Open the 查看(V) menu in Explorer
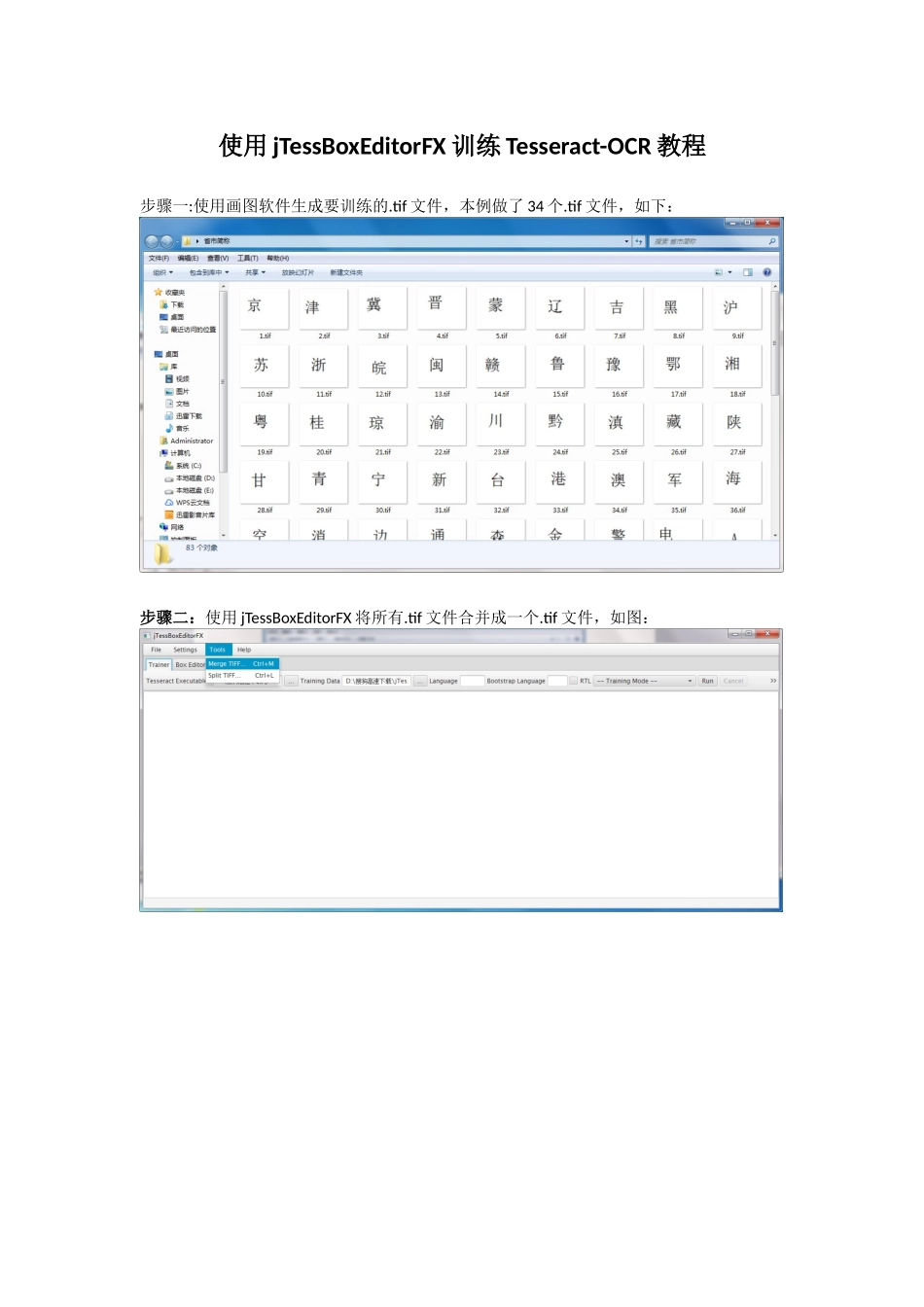The image size is (924, 1307). (218, 259)
